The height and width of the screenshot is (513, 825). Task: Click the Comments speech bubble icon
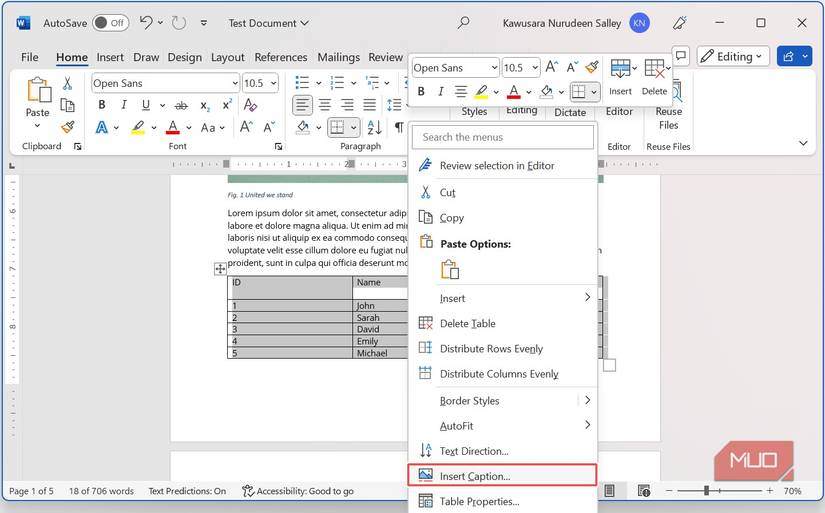tap(680, 56)
